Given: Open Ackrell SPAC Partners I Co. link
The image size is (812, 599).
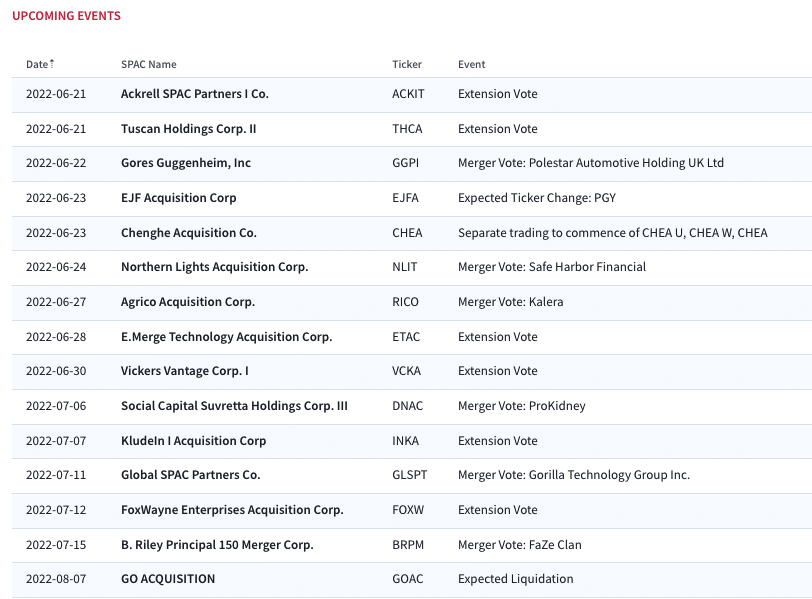Looking at the screenshot, I should [195, 94].
